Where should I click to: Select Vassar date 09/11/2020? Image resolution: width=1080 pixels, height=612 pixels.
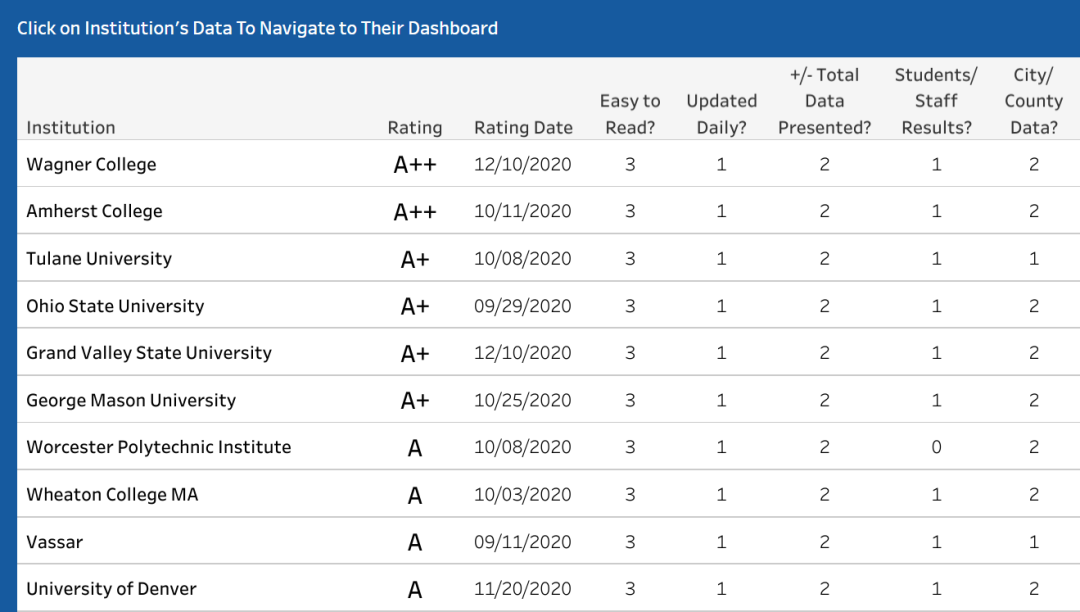tap(523, 542)
